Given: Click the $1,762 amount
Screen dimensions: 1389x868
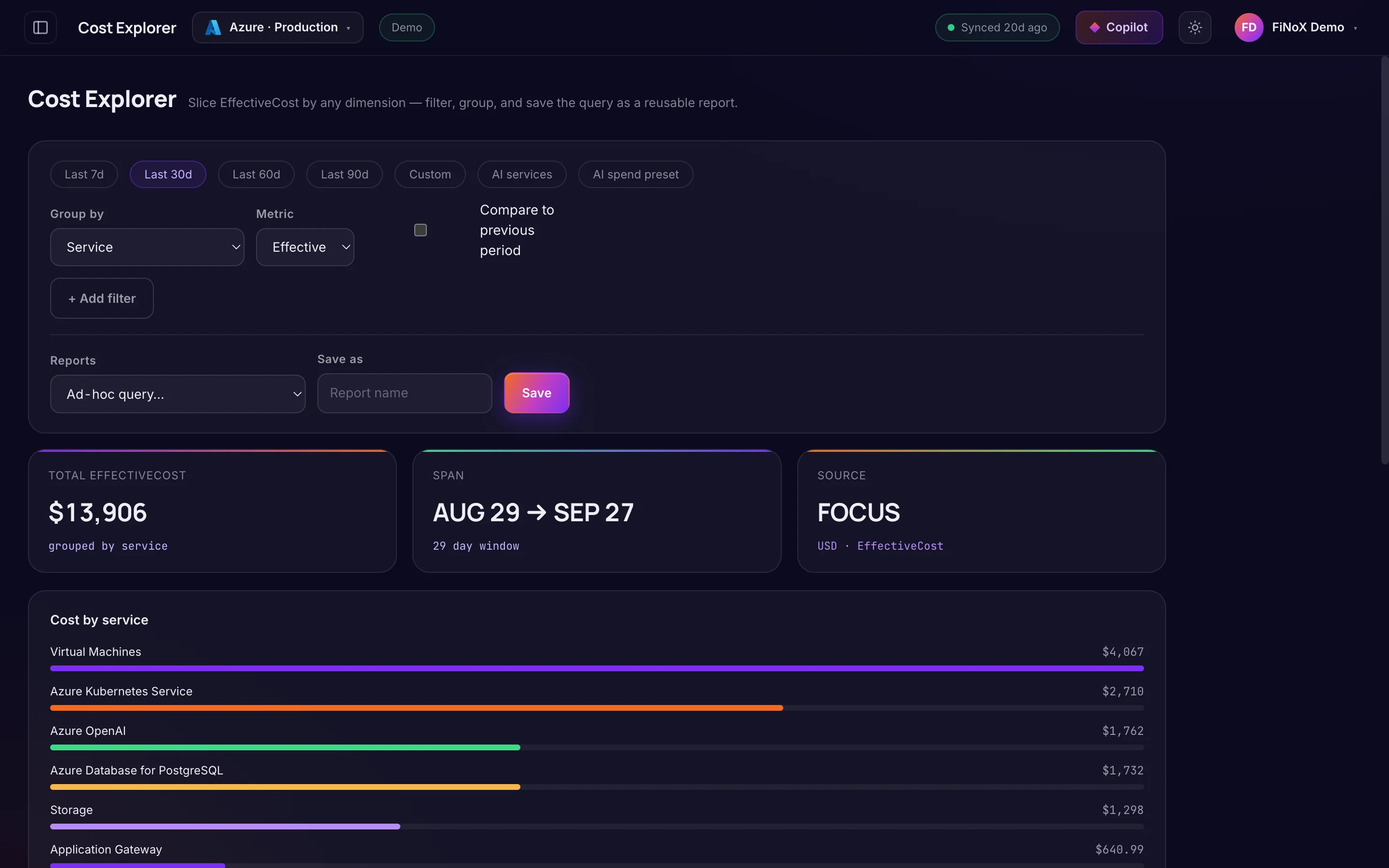Looking at the screenshot, I should click(x=1123, y=732).
